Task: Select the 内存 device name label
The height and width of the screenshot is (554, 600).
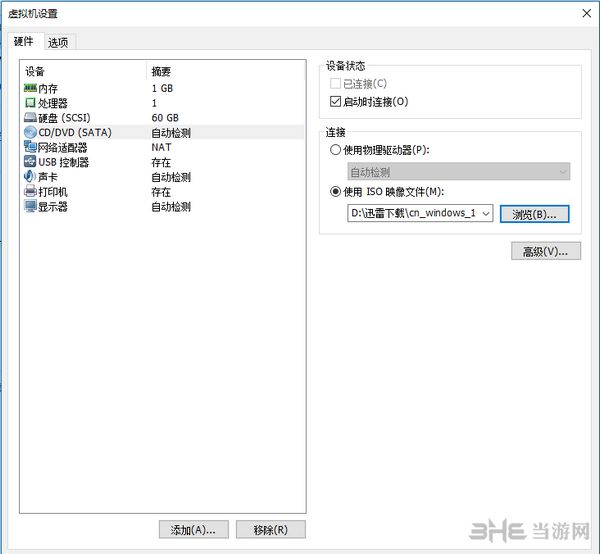Action: [x=48, y=89]
